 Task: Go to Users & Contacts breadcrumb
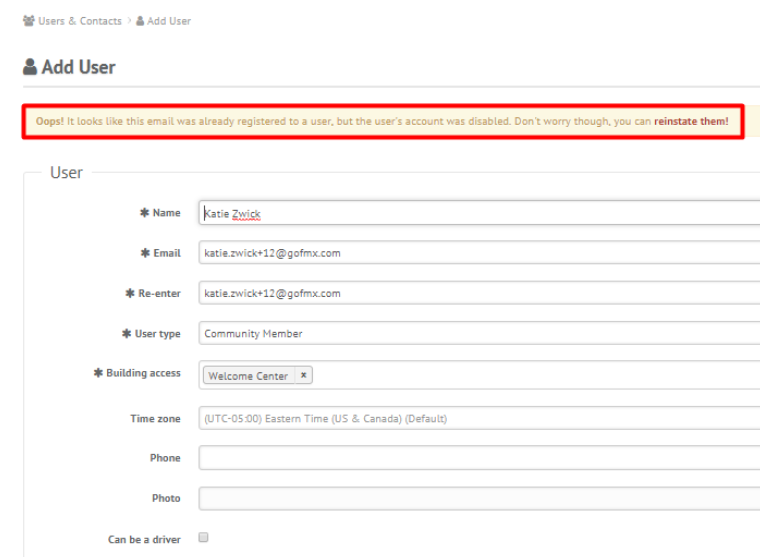[80, 21]
